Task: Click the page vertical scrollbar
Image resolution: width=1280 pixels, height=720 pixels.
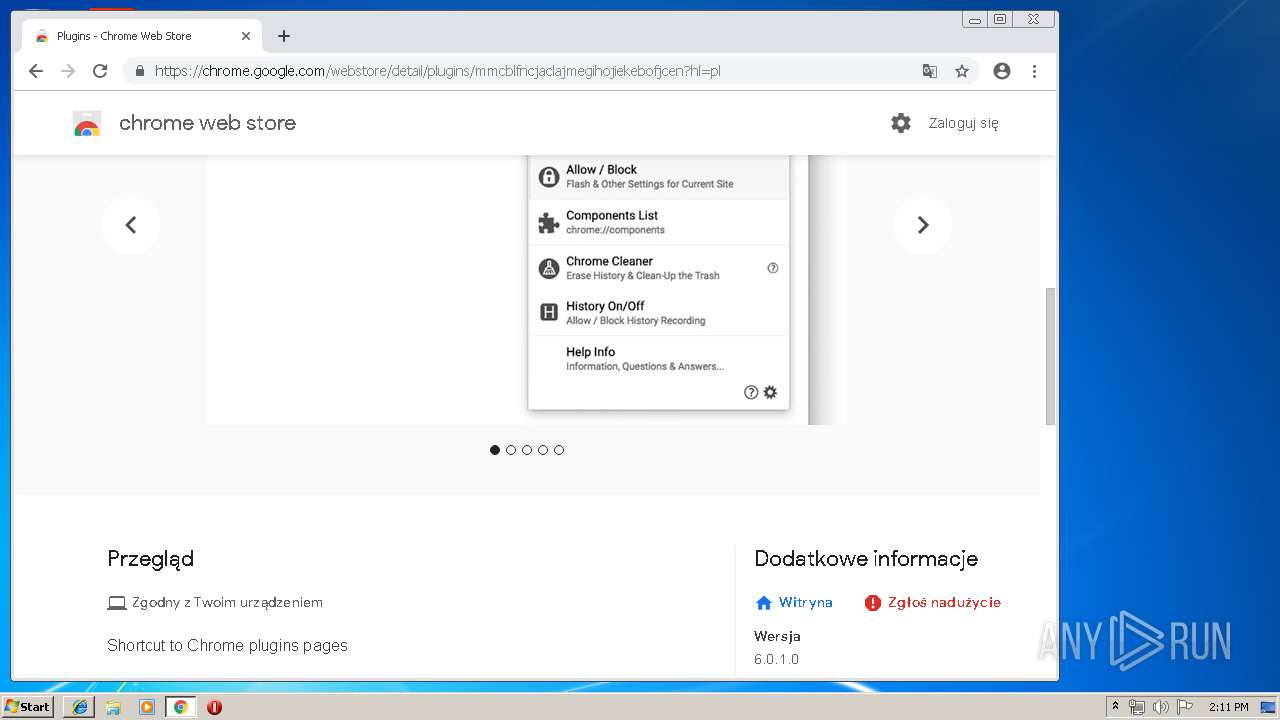Action: coord(1050,355)
